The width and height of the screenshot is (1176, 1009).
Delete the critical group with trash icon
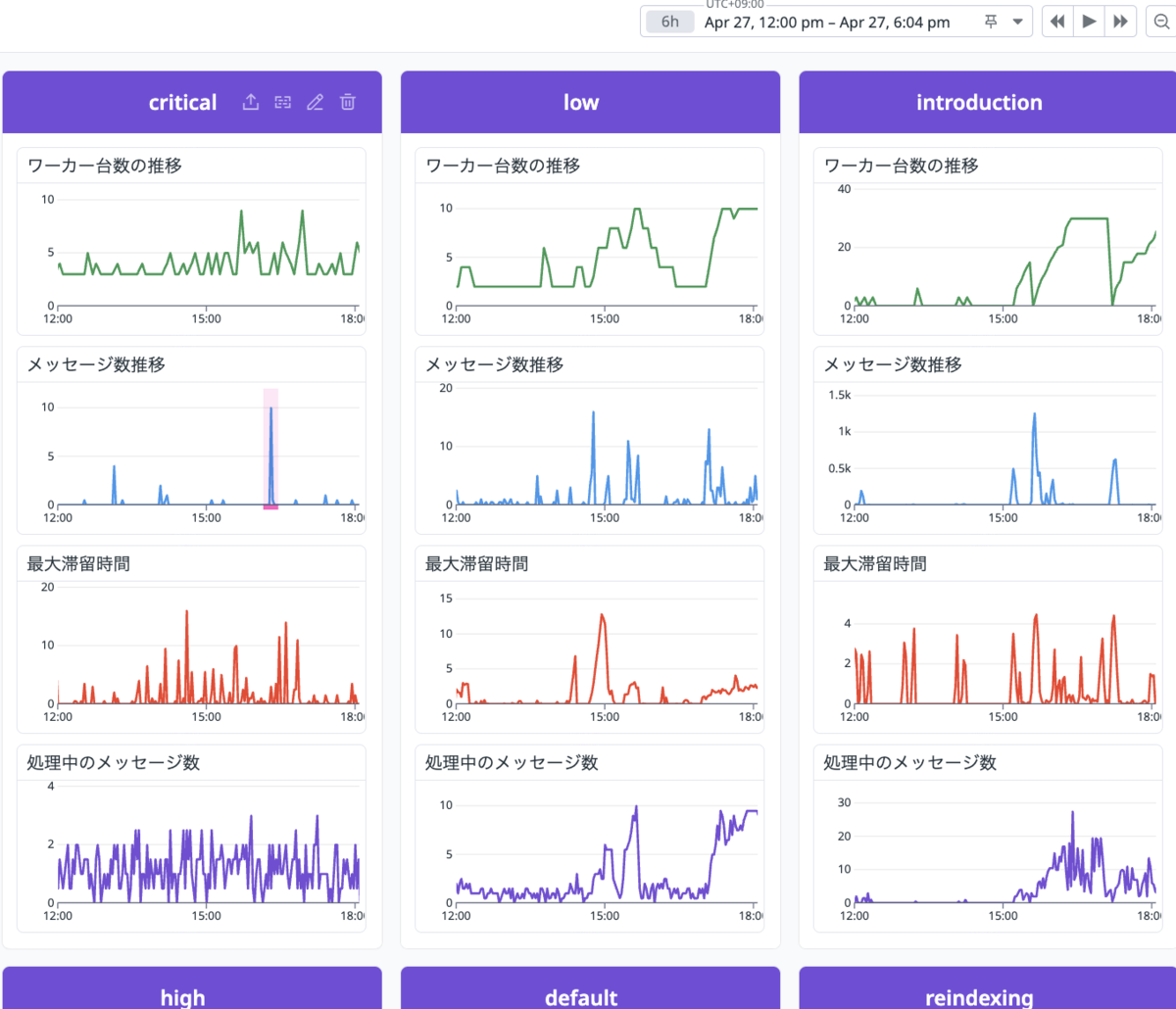pos(347,102)
